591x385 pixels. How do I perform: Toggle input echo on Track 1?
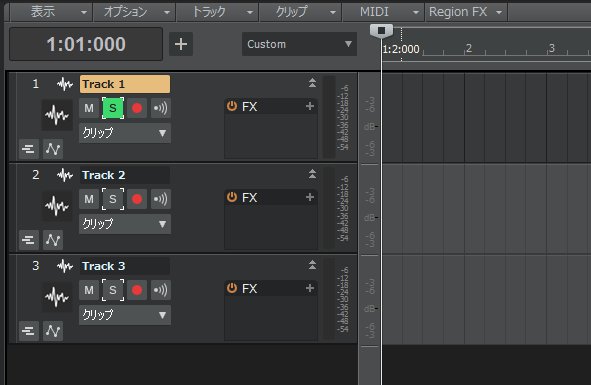[161, 108]
